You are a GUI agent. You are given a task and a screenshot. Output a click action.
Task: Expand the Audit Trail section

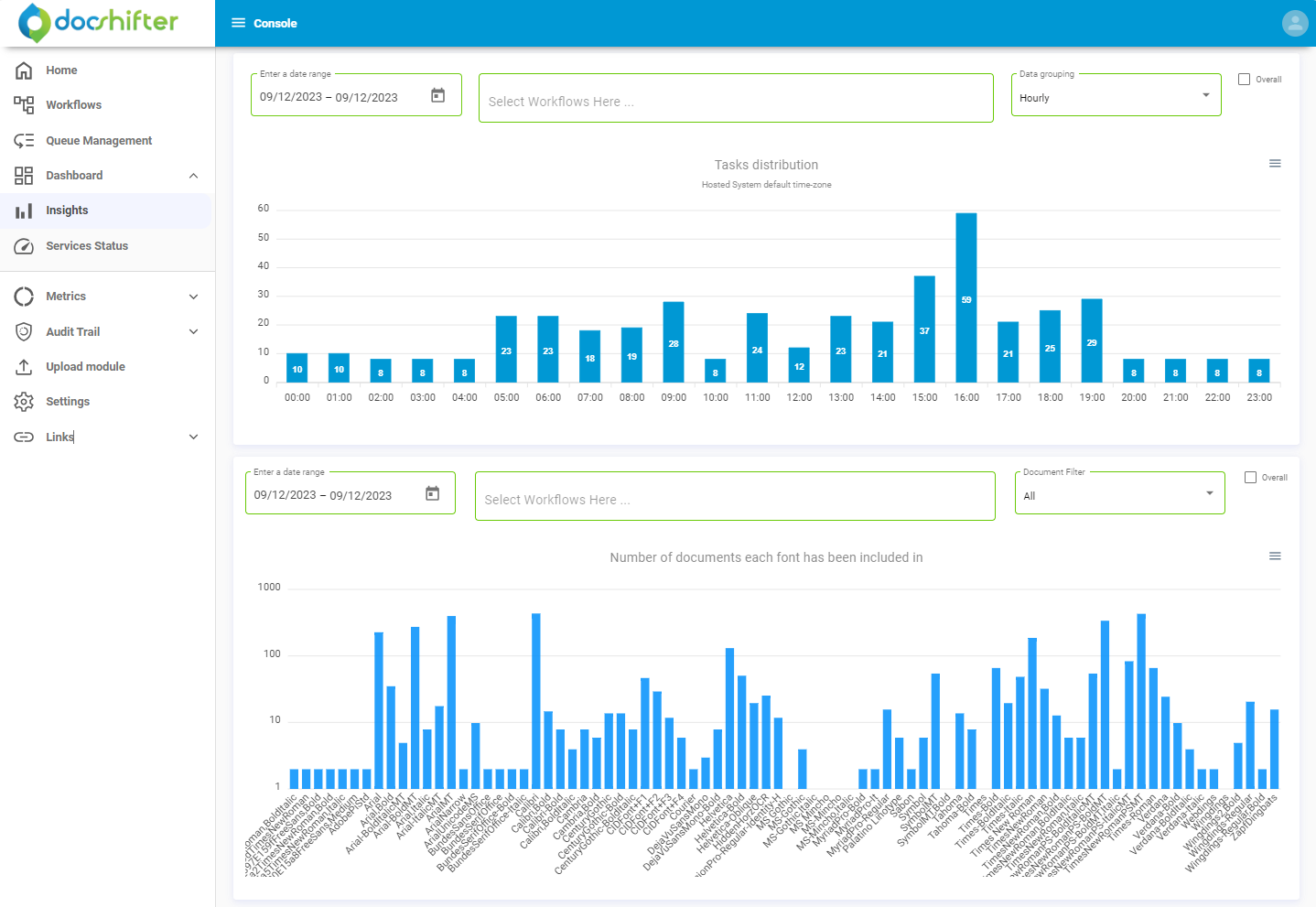coord(193,332)
